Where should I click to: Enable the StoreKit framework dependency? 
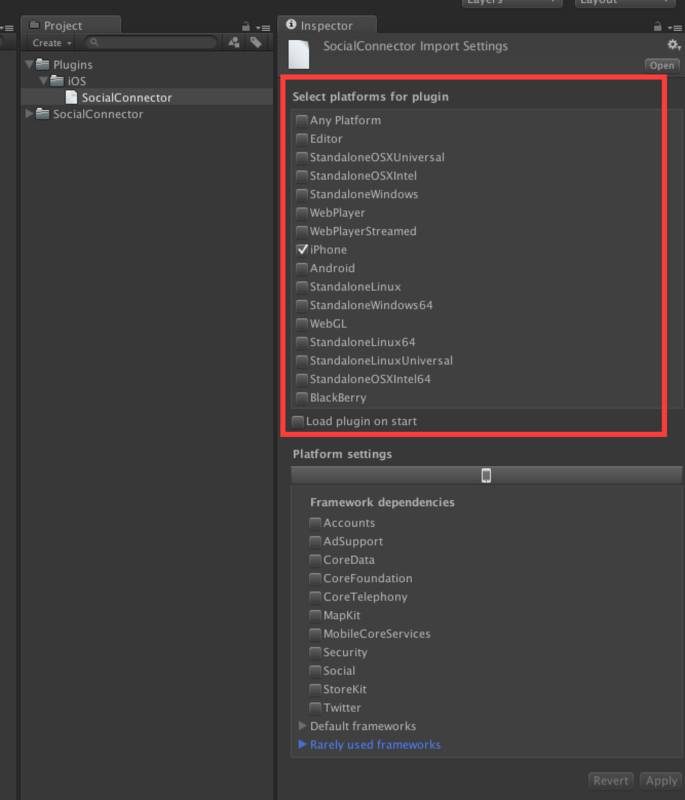315,689
